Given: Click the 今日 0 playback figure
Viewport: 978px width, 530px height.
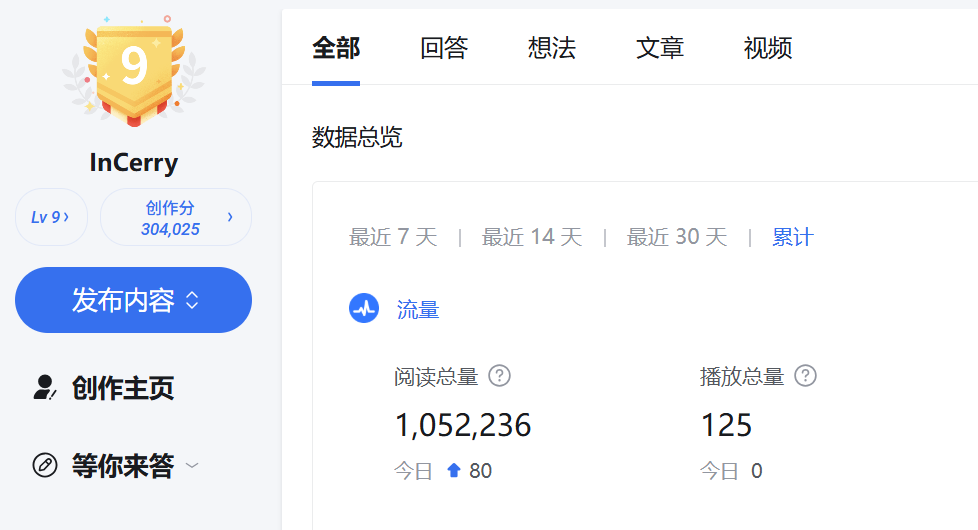Looking at the screenshot, I should (731, 471).
